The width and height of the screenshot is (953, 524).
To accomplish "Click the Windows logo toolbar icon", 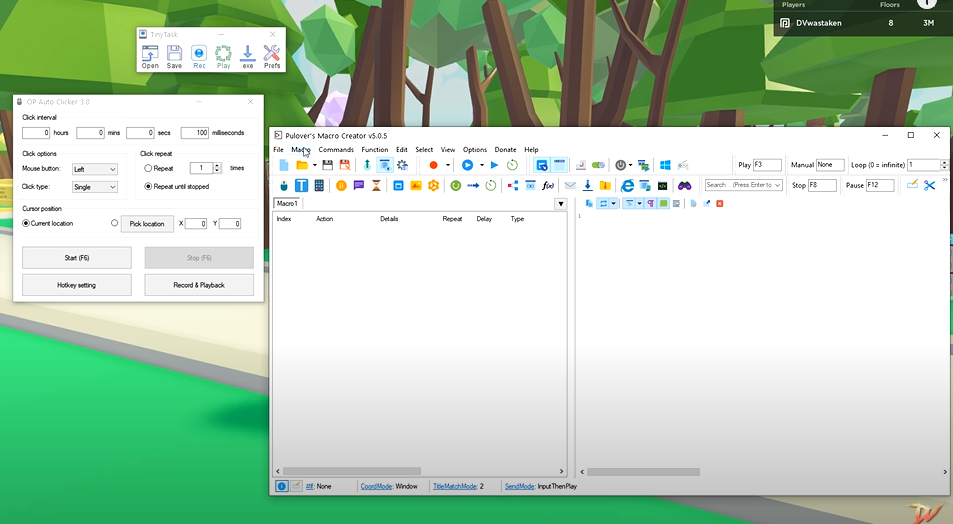I will [665, 165].
